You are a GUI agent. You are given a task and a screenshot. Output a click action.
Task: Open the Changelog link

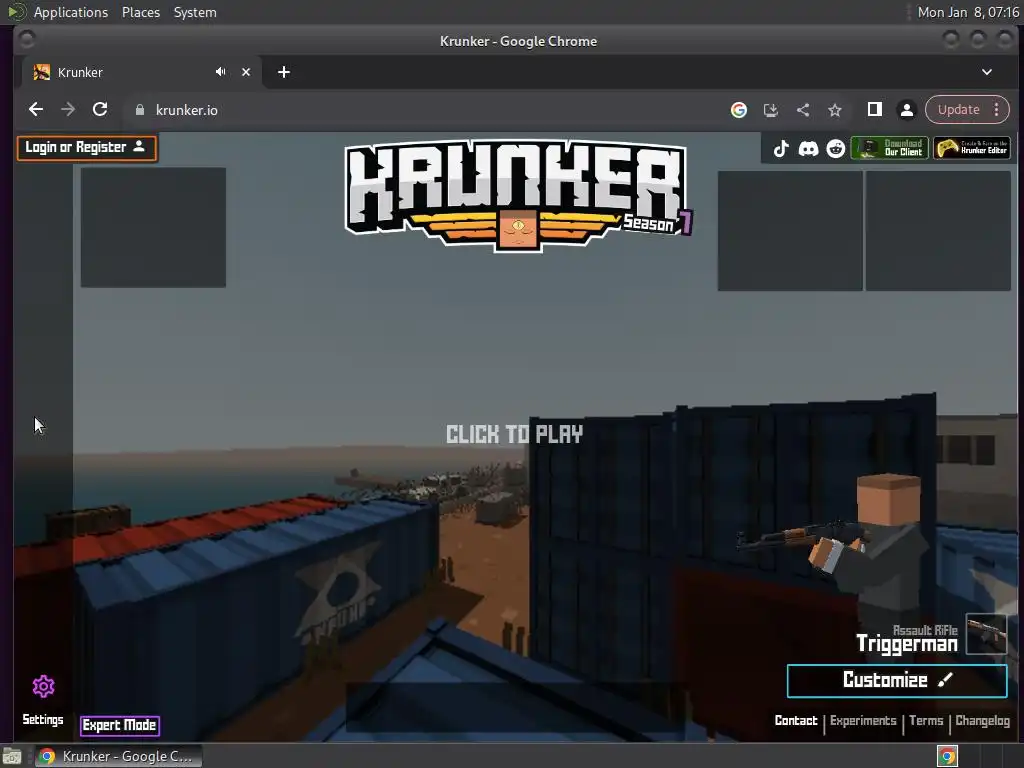pos(982,720)
